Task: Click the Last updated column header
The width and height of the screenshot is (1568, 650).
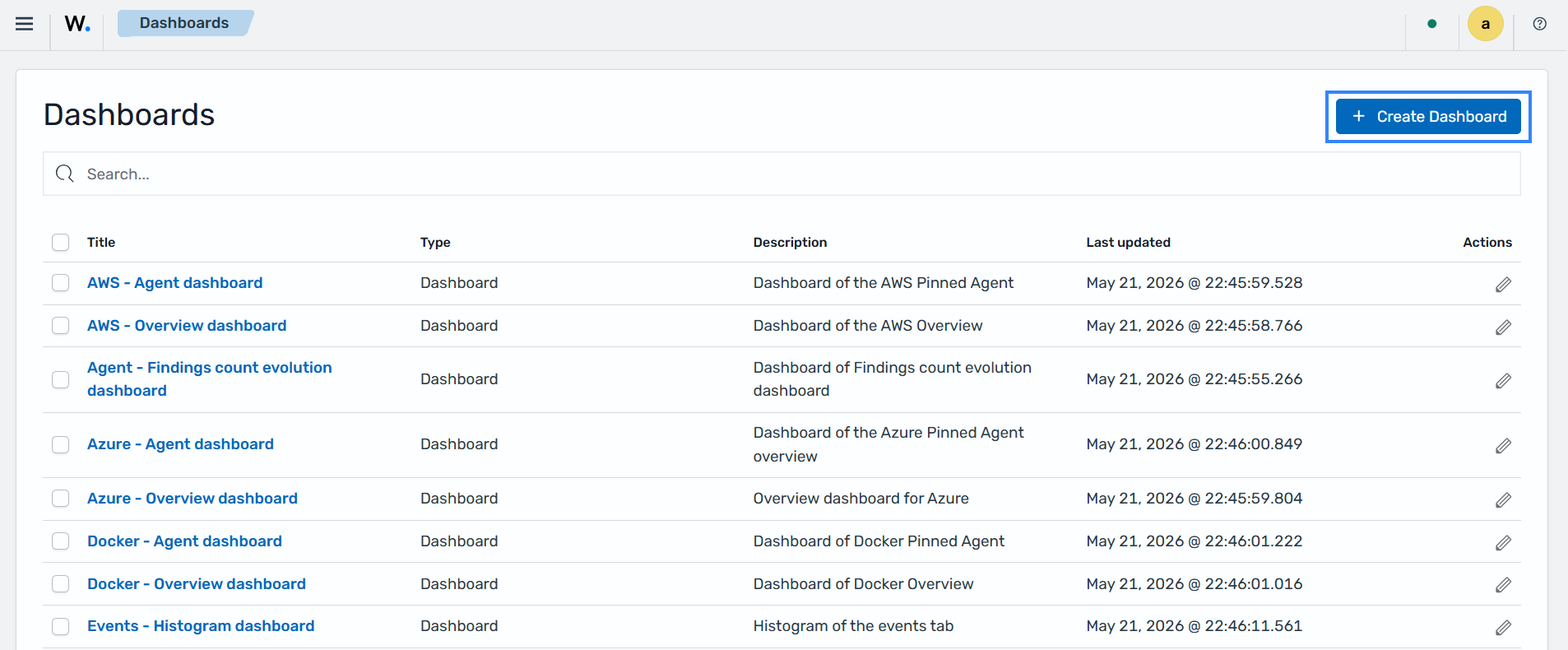Action: click(x=1128, y=242)
